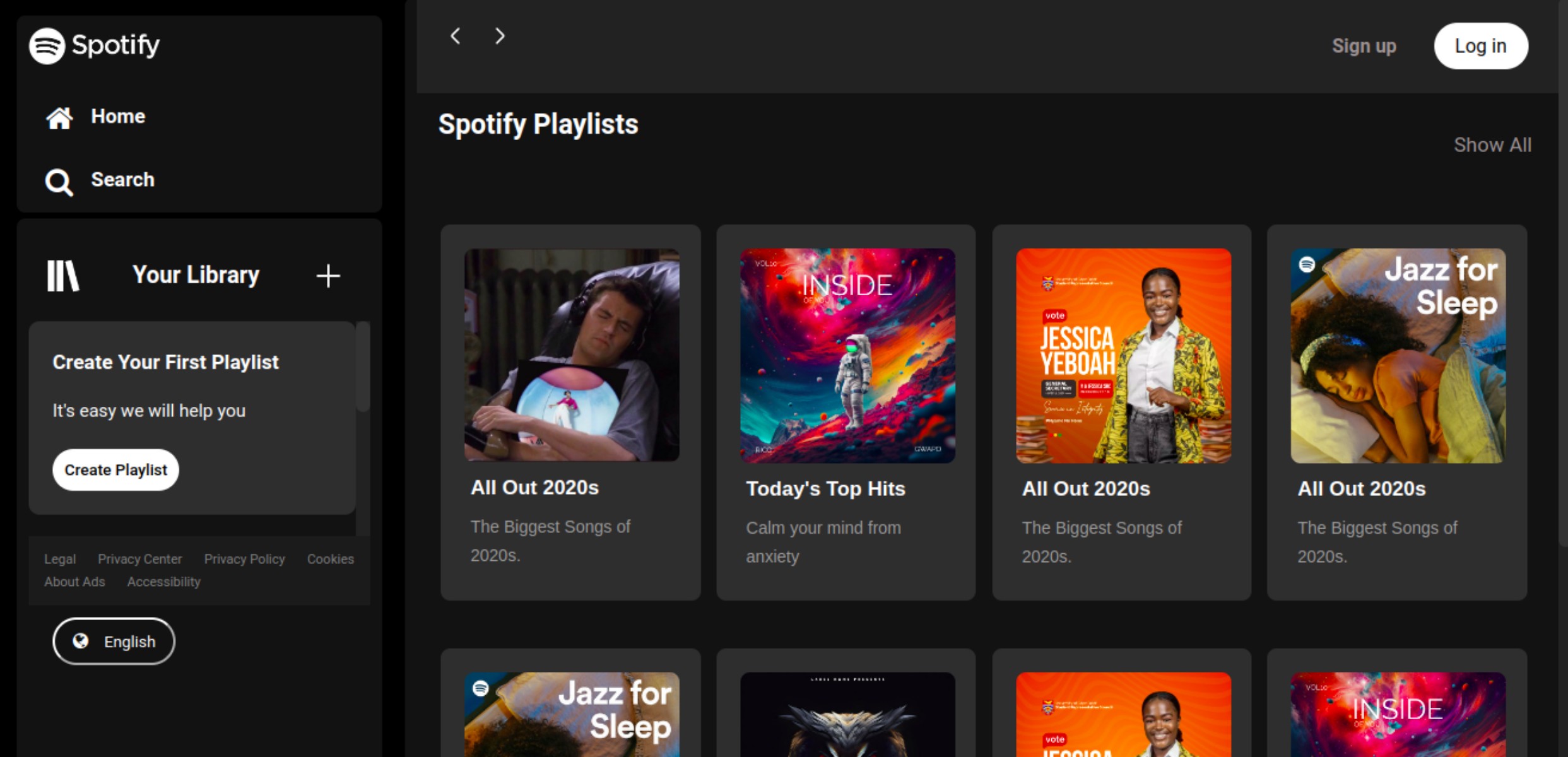Open the Search menu item
The image size is (1568, 757).
click(122, 180)
